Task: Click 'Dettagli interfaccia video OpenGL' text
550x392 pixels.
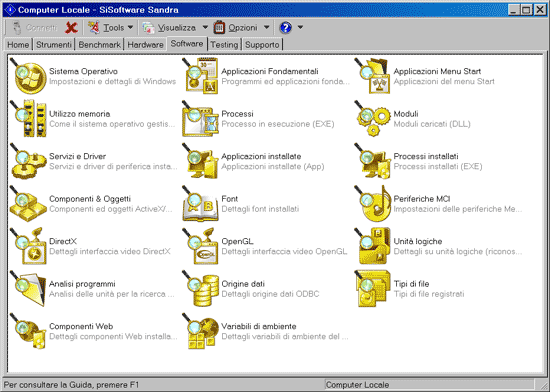Action: tap(284, 251)
